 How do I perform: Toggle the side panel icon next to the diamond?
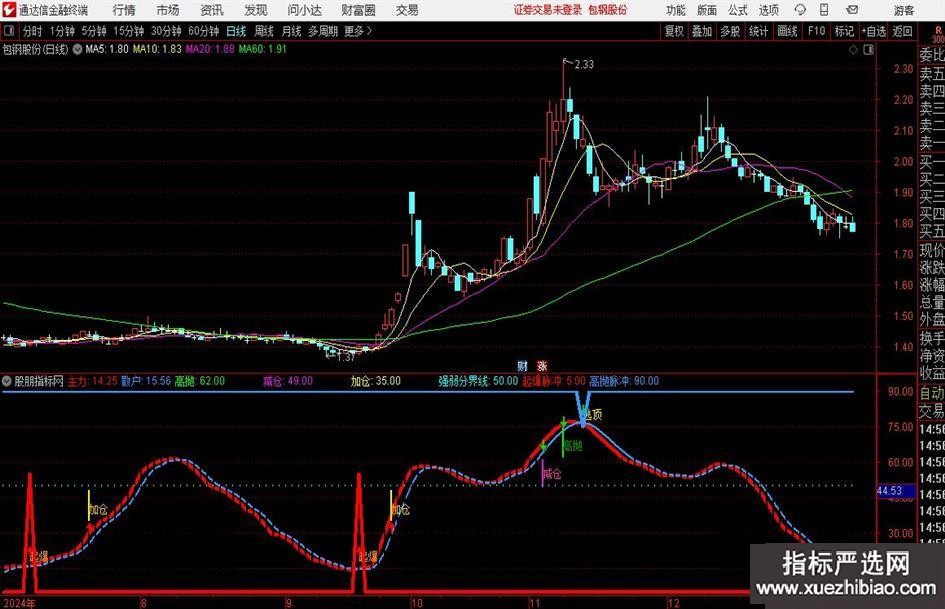click(868, 50)
